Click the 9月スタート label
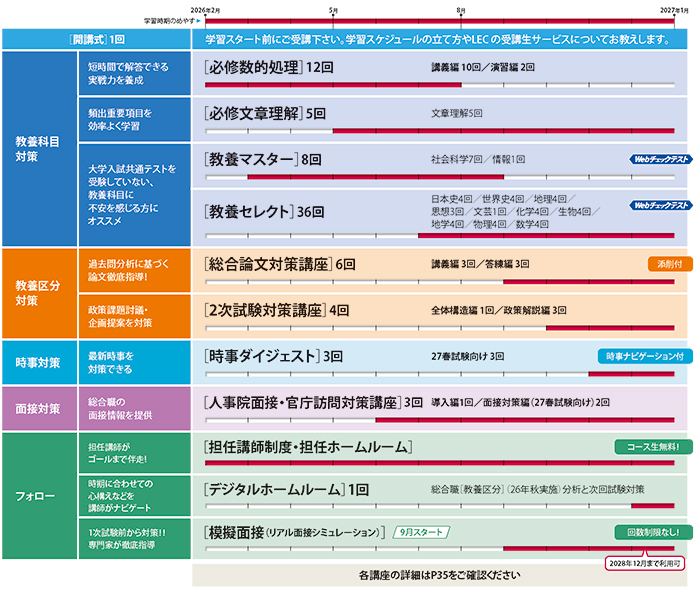Viewport: 700px width, 596px height. coord(422,533)
